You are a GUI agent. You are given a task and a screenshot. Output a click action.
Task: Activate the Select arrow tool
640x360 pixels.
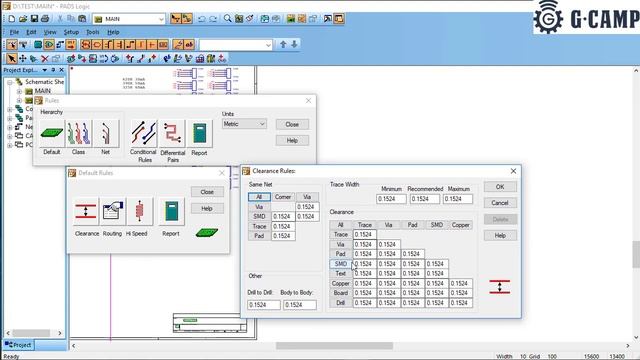click(11, 59)
